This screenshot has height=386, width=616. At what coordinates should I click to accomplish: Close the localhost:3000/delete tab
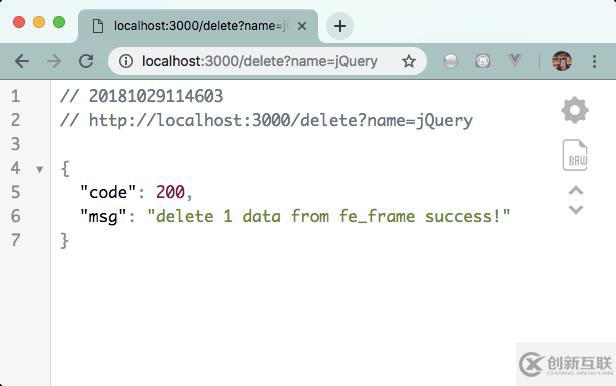point(302,26)
